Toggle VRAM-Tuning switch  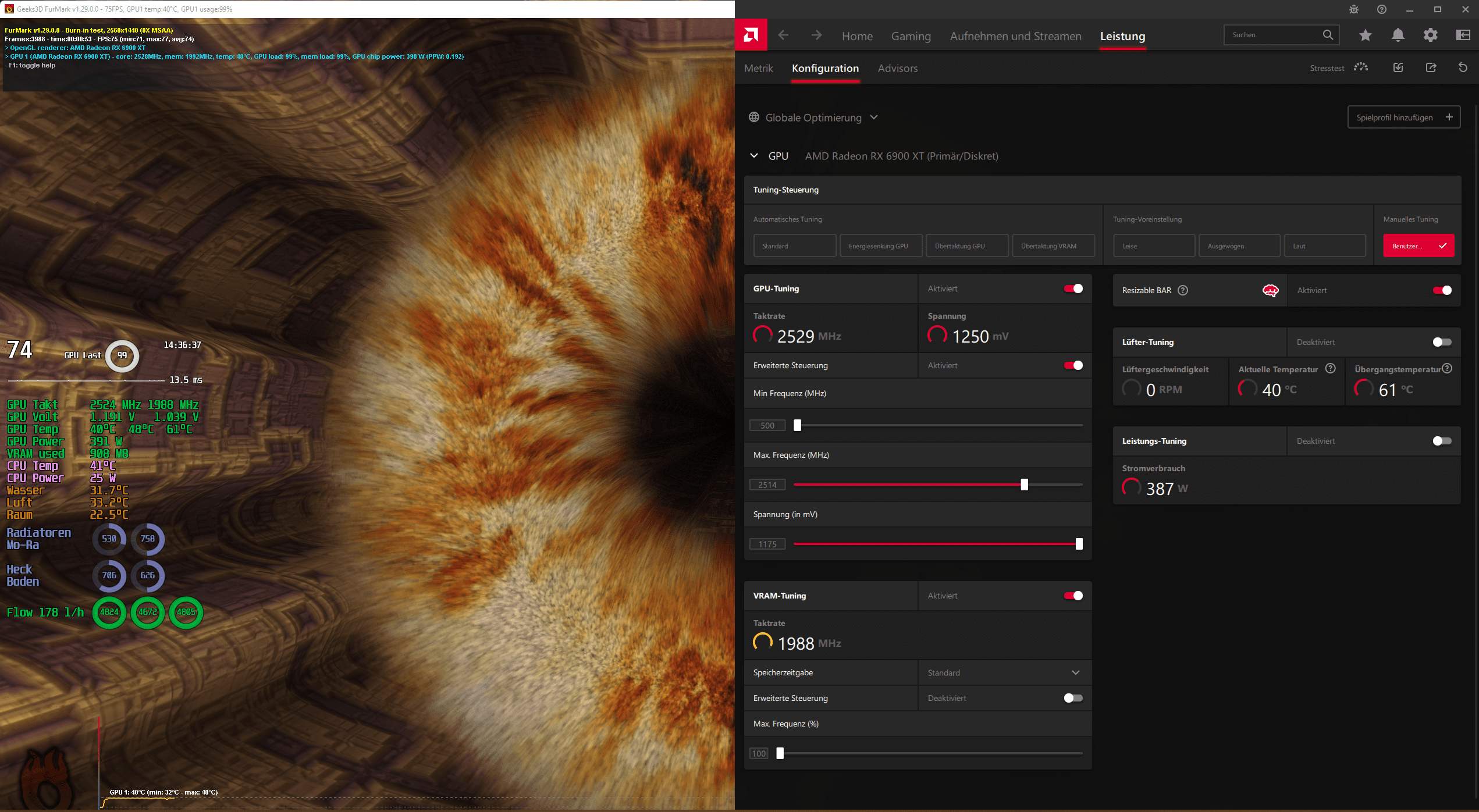point(1073,596)
